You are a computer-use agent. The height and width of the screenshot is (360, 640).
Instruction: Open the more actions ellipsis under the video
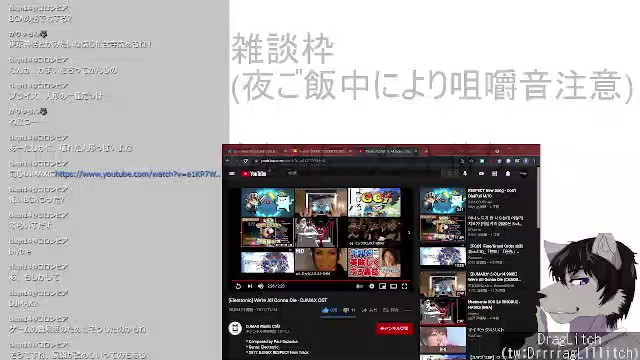(408, 310)
